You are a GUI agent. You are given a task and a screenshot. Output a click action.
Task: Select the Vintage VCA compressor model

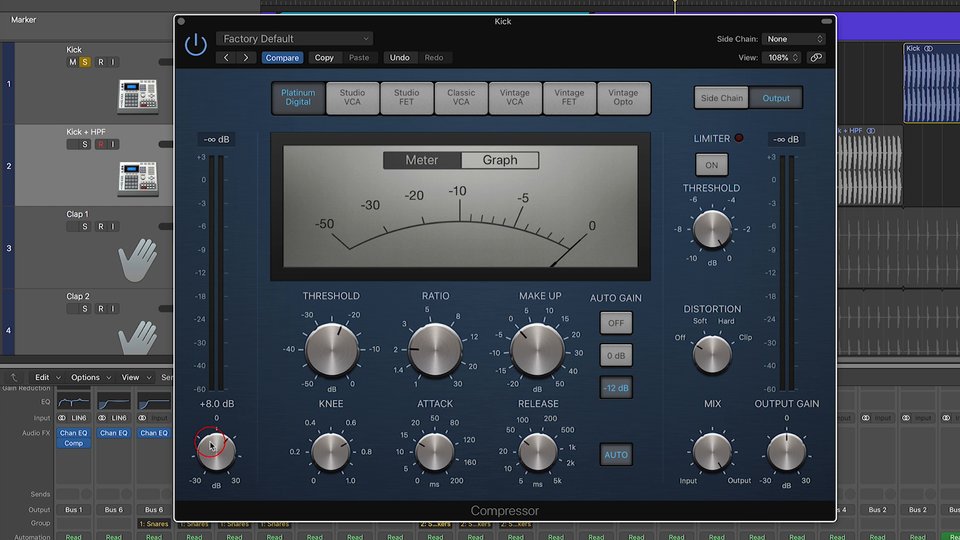[515, 98]
